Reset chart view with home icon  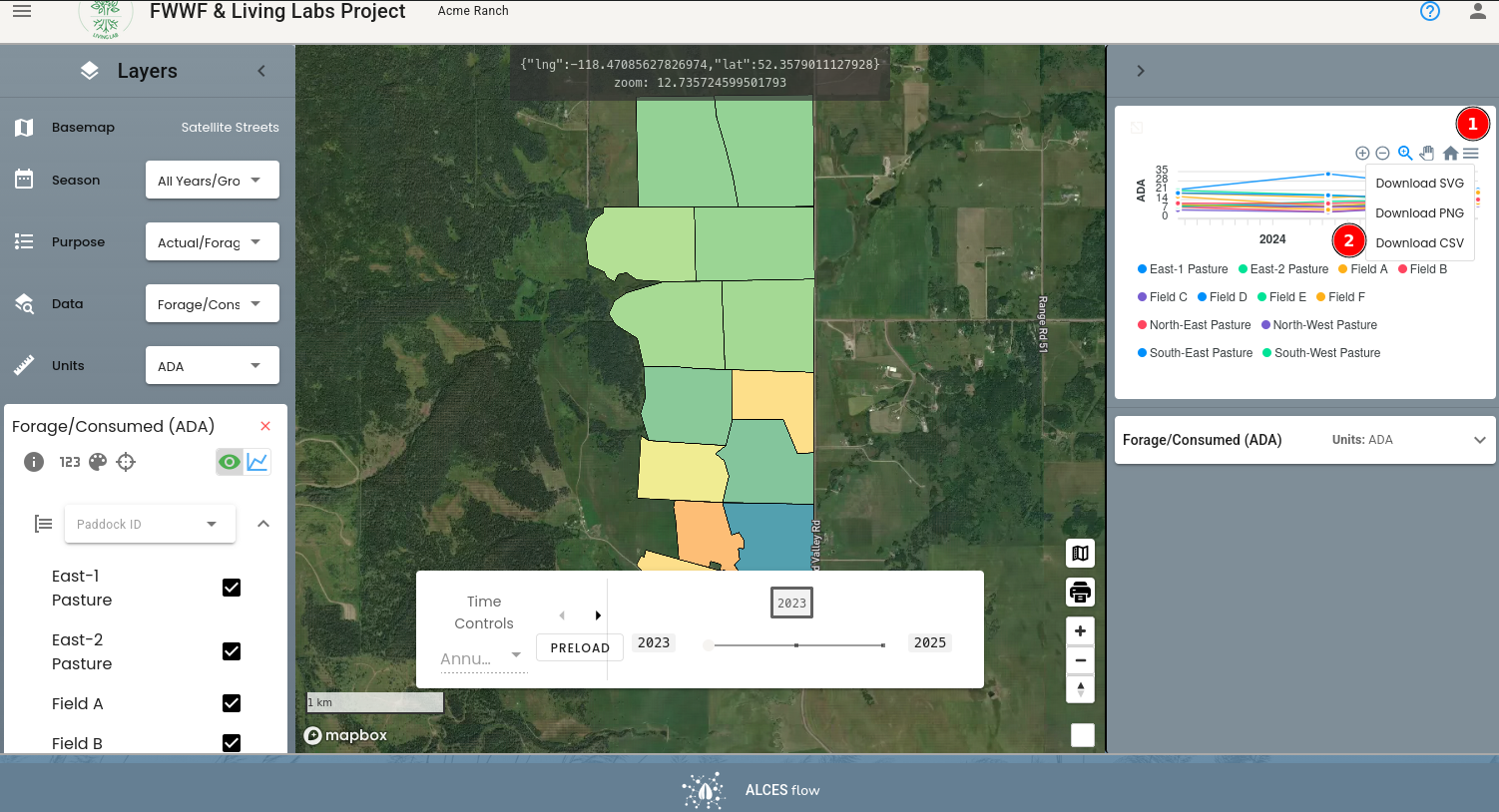tap(1450, 153)
